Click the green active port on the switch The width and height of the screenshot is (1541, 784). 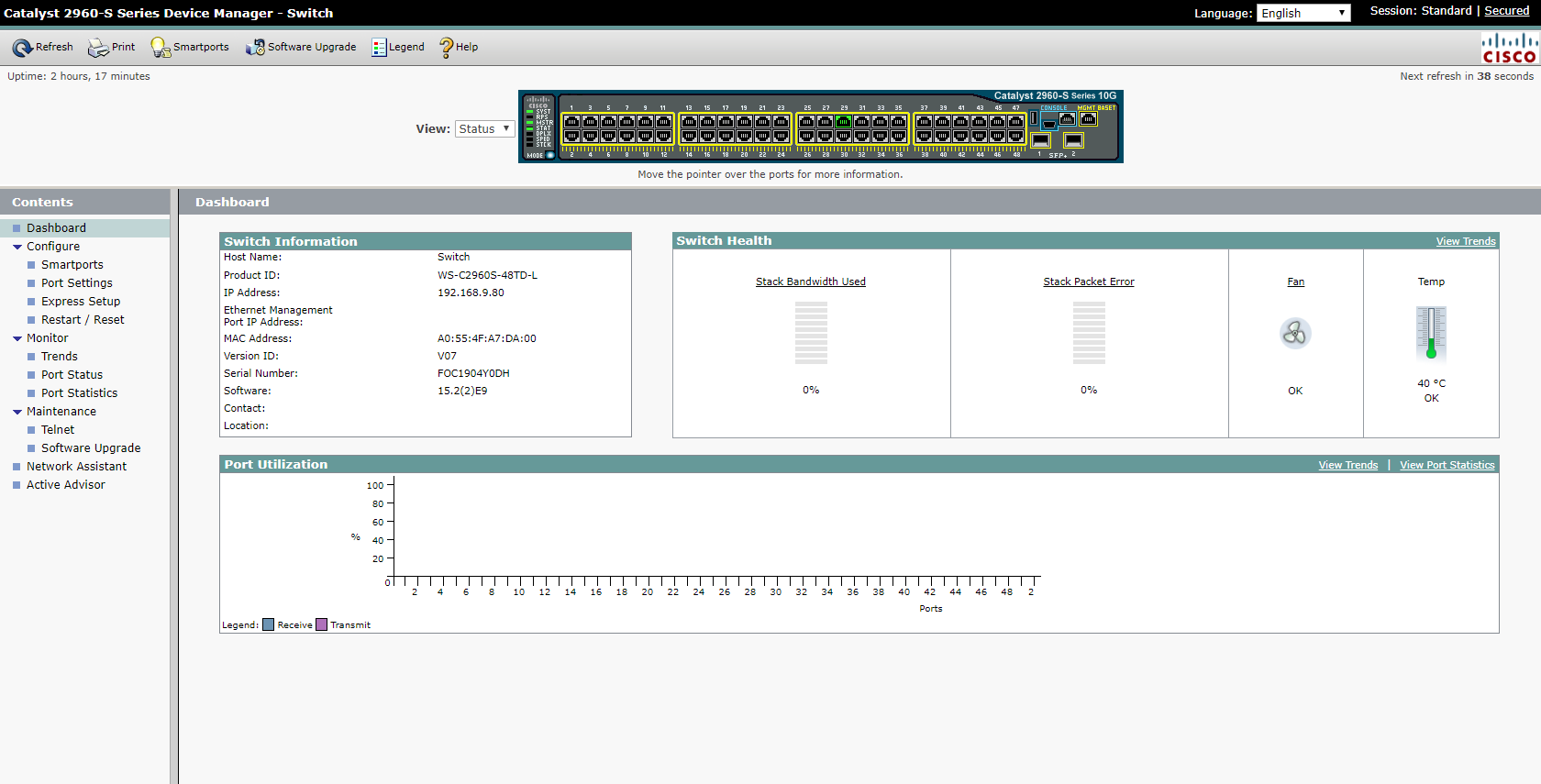(x=843, y=122)
